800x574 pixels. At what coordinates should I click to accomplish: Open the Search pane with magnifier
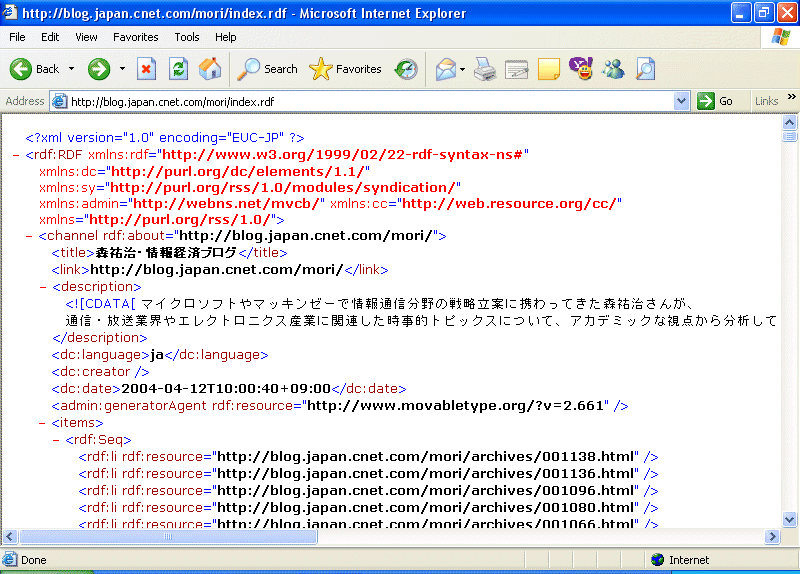point(268,69)
